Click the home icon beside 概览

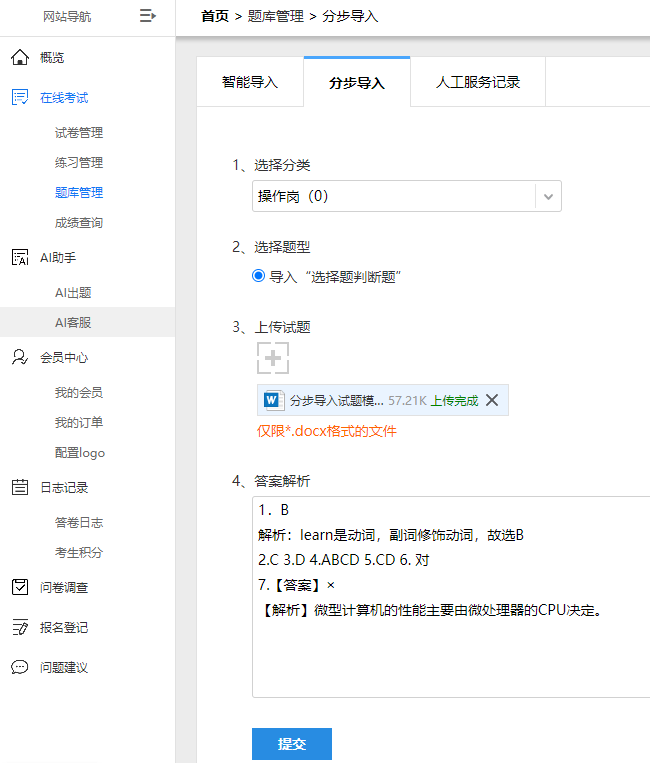click(20, 57)
